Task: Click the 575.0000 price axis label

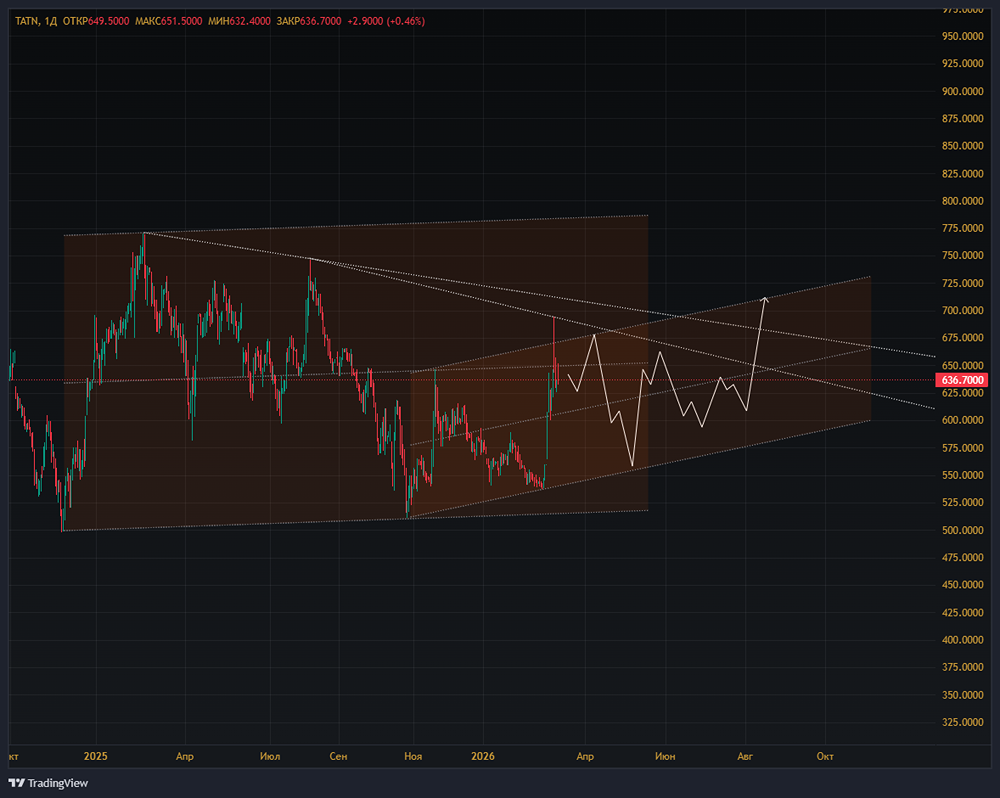Action: (962, 448)
